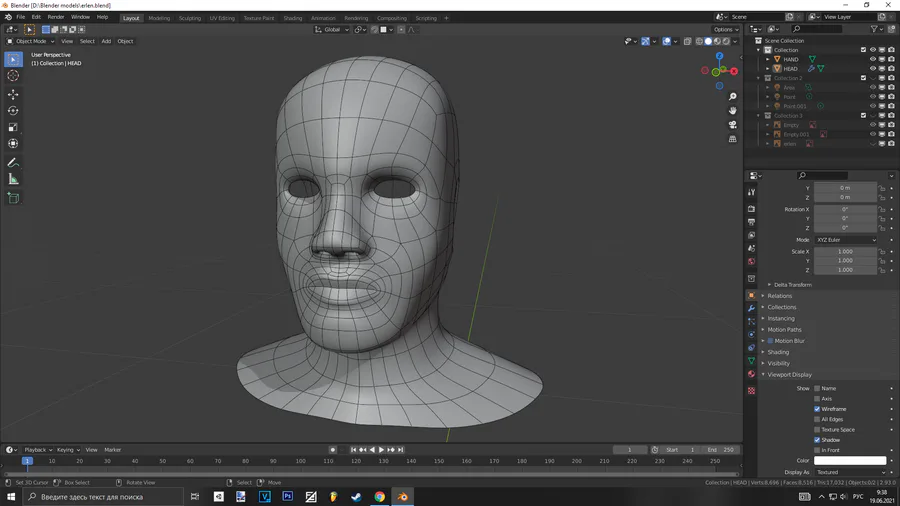Pick the Measure ruler tool

13,179
